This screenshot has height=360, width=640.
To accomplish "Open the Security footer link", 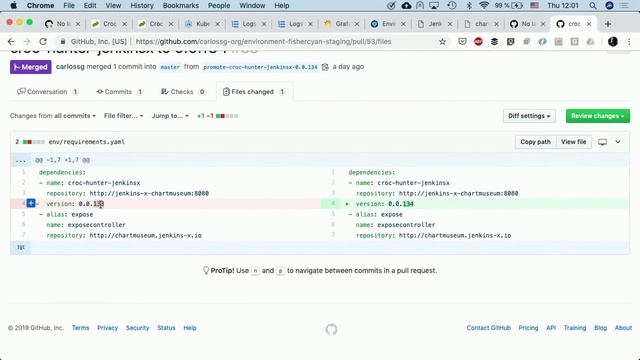I will point(138,328).
